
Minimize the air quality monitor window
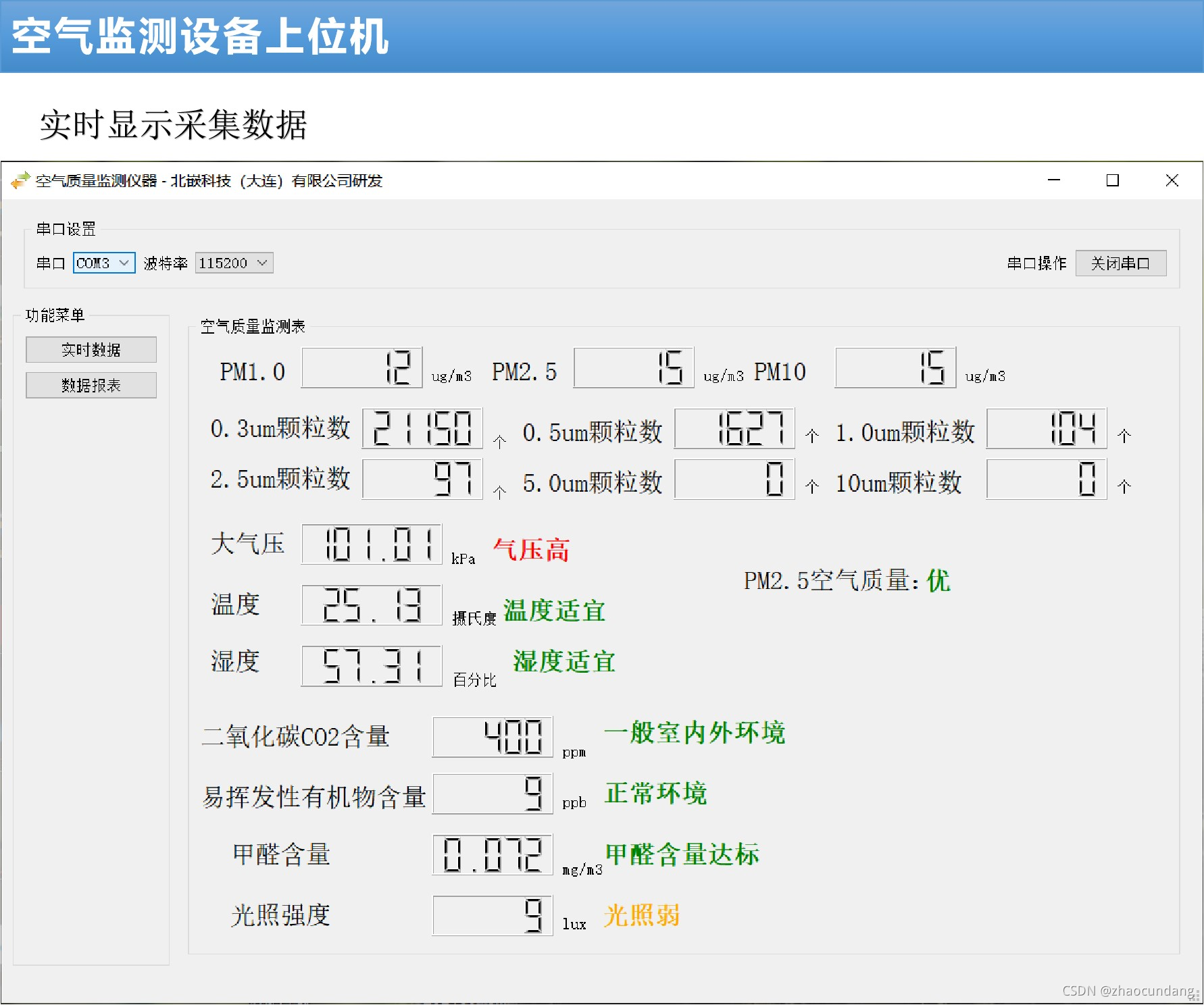tap(1054, 180)
